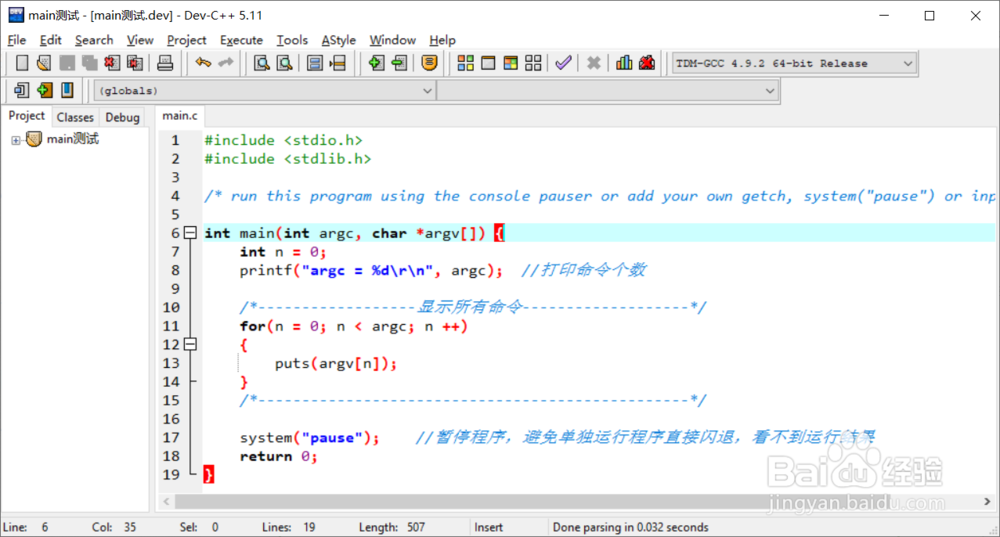Click the printf argc statement on line 8
This screenshot has width=1000, height=537.
pyautogui.click(x=371, y=270)
